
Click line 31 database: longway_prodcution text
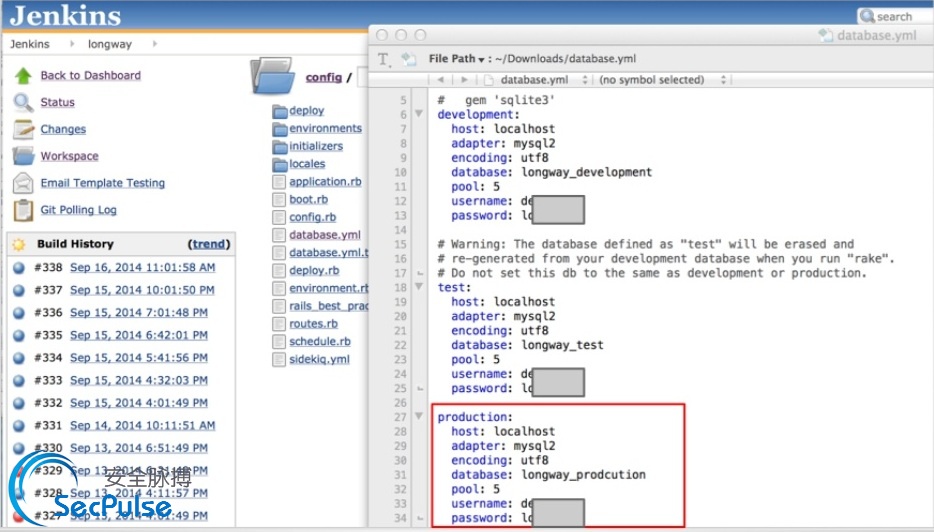[x=548, y=475]
